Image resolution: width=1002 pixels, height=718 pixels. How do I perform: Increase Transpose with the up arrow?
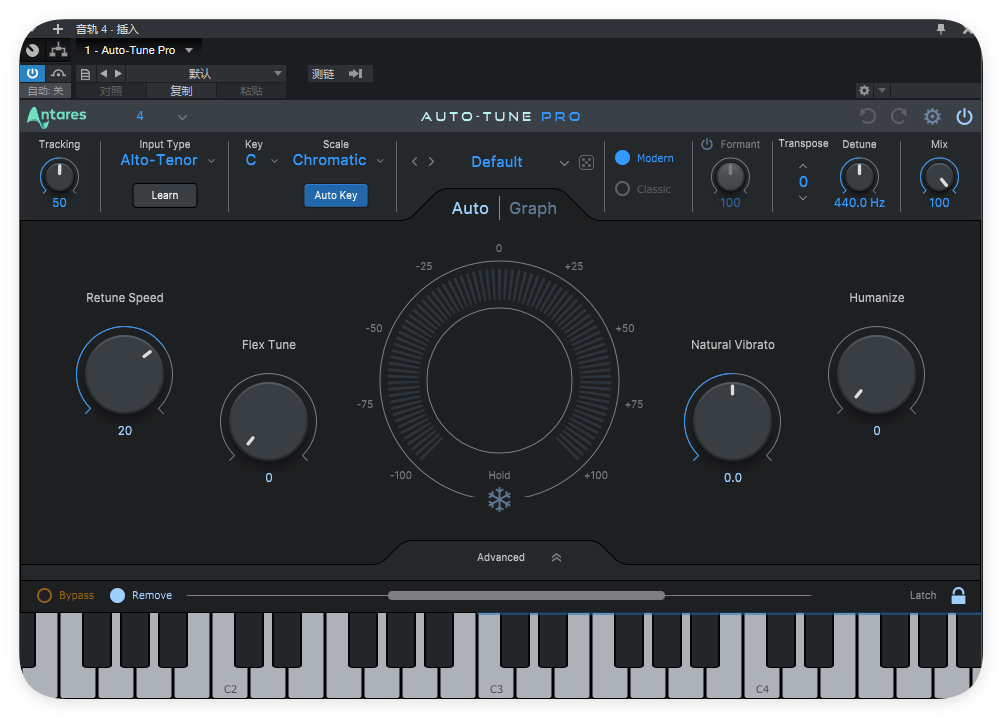(803, 166)
